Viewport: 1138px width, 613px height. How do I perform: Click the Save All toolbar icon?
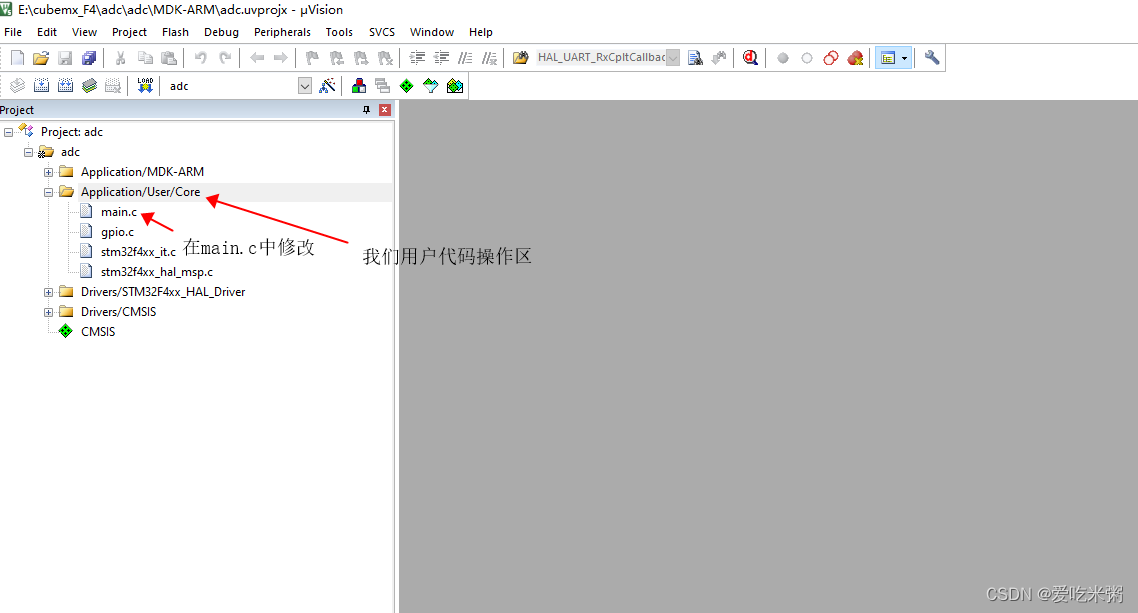(88, 57)
